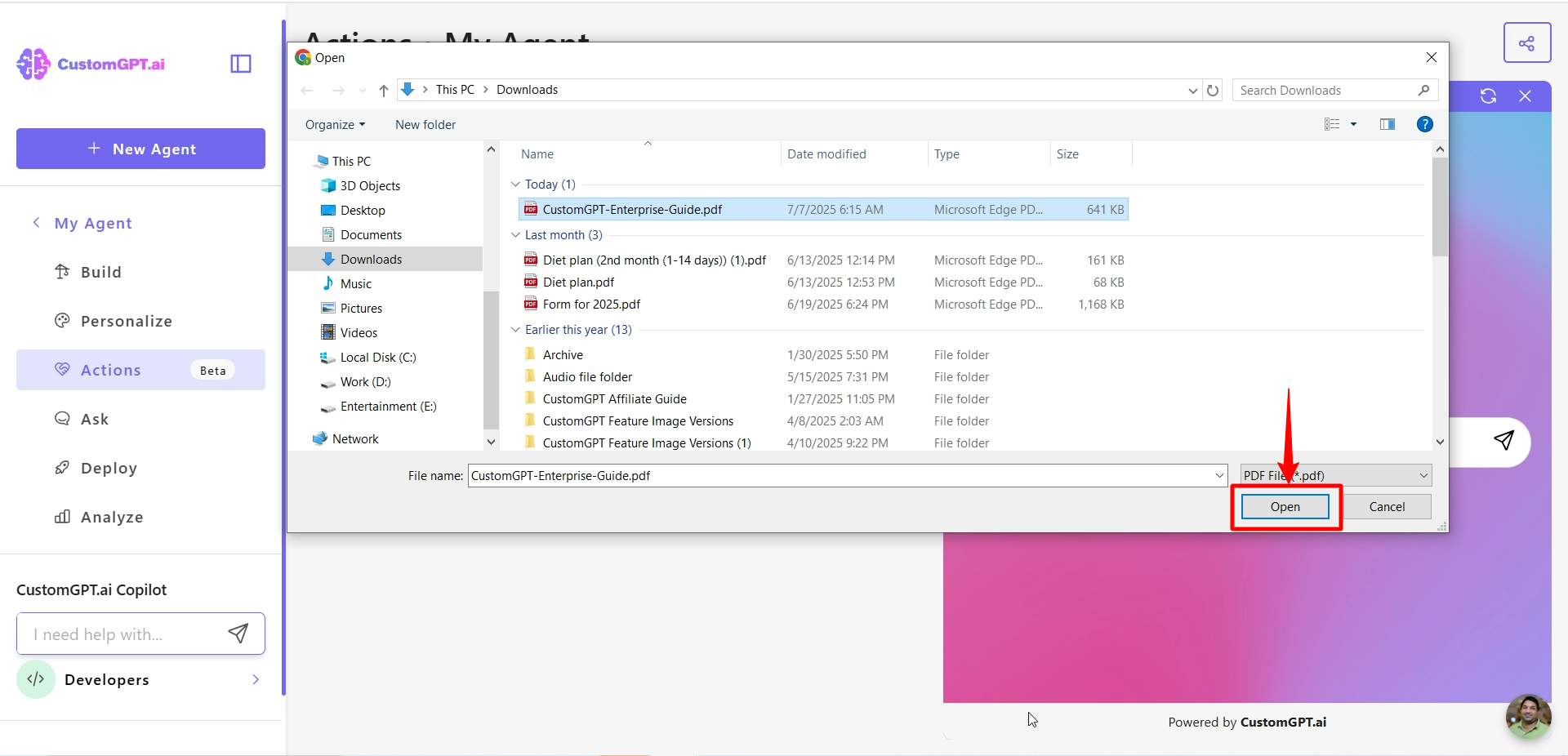Cancel the file Open dialog

coord(1387,507)
